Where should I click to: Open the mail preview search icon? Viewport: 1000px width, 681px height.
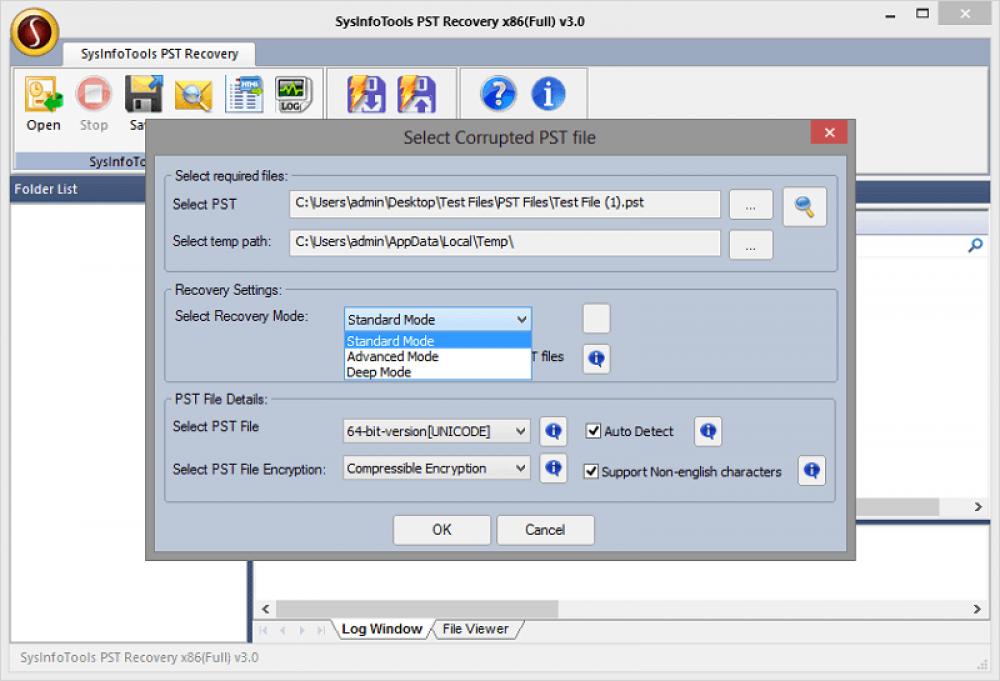coord(193,95)
